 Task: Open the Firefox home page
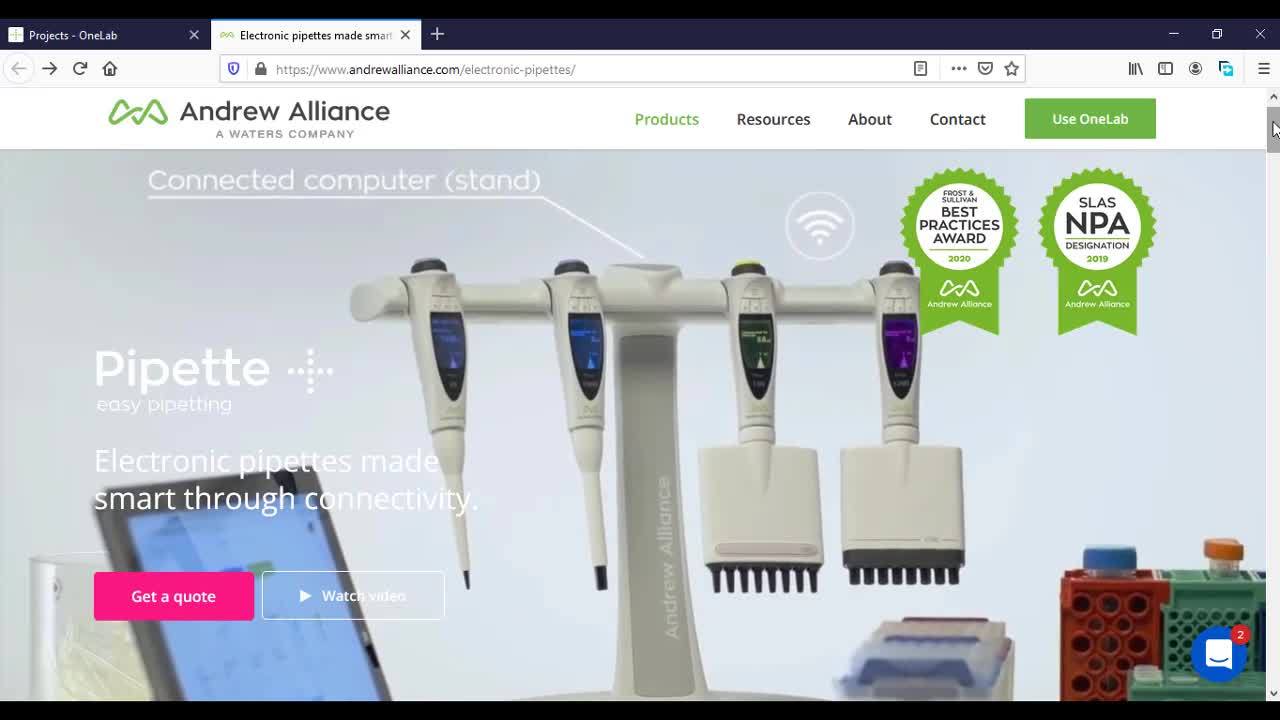(110, 69)
